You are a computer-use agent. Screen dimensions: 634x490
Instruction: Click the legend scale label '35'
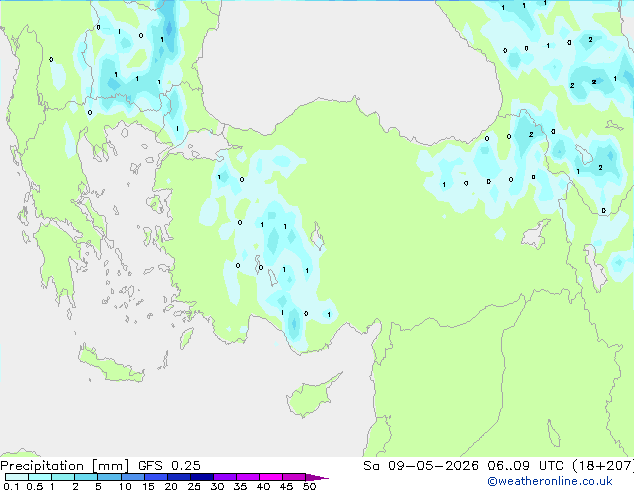240,486
